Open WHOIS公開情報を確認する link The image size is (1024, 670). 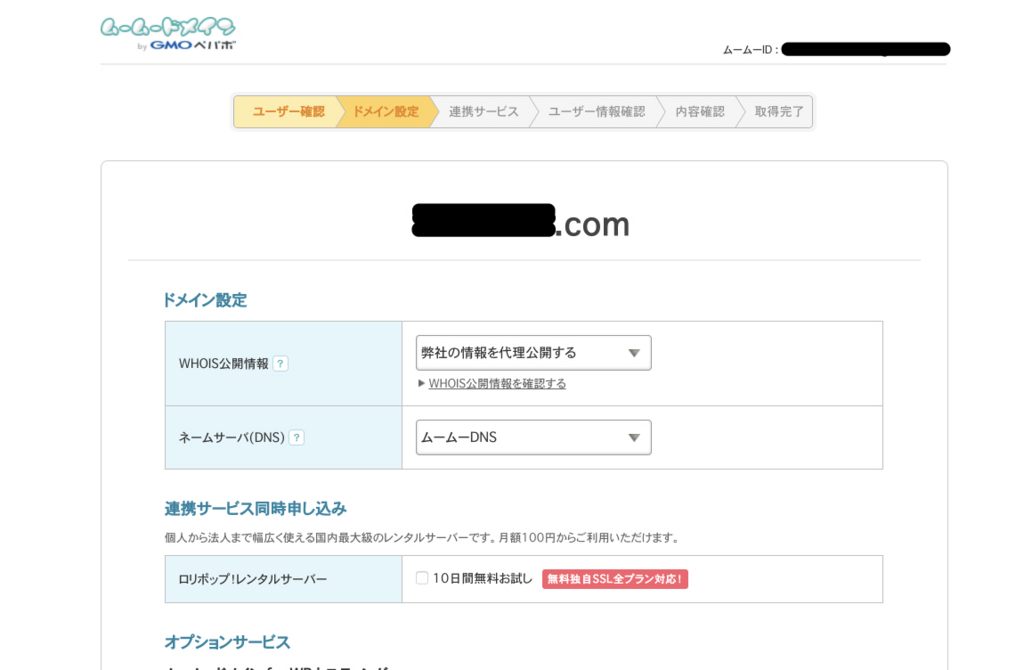497,384
